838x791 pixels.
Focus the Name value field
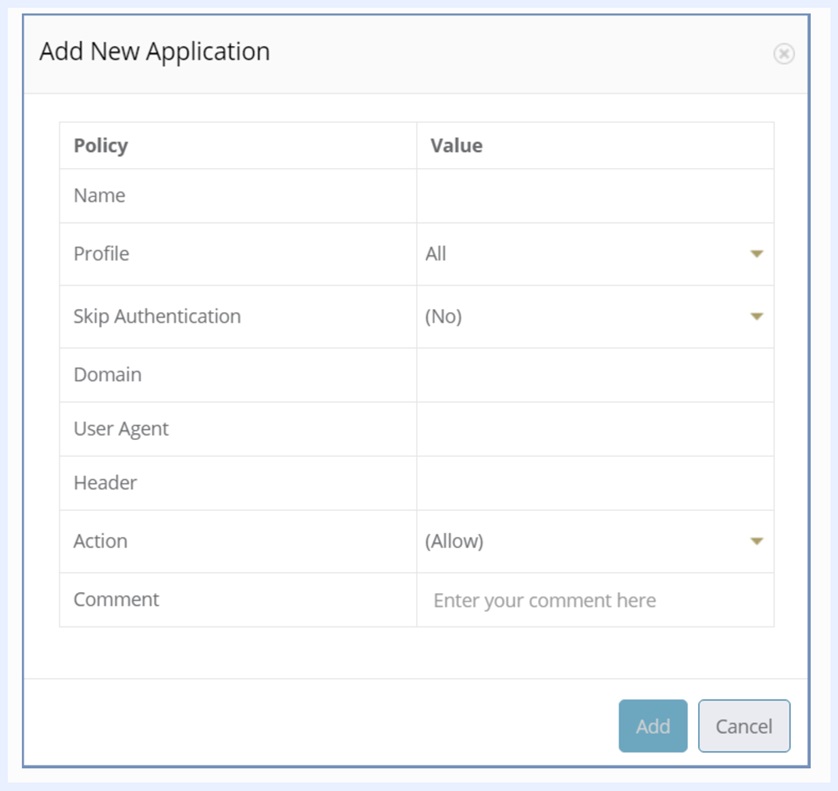[x=594, y=196]
